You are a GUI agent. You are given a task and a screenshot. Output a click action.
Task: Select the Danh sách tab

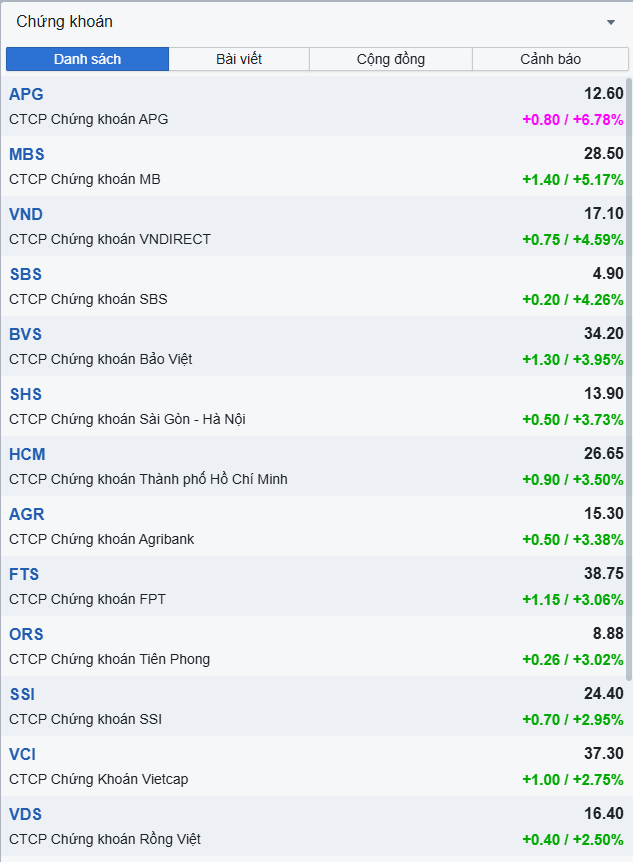[88, 59]
